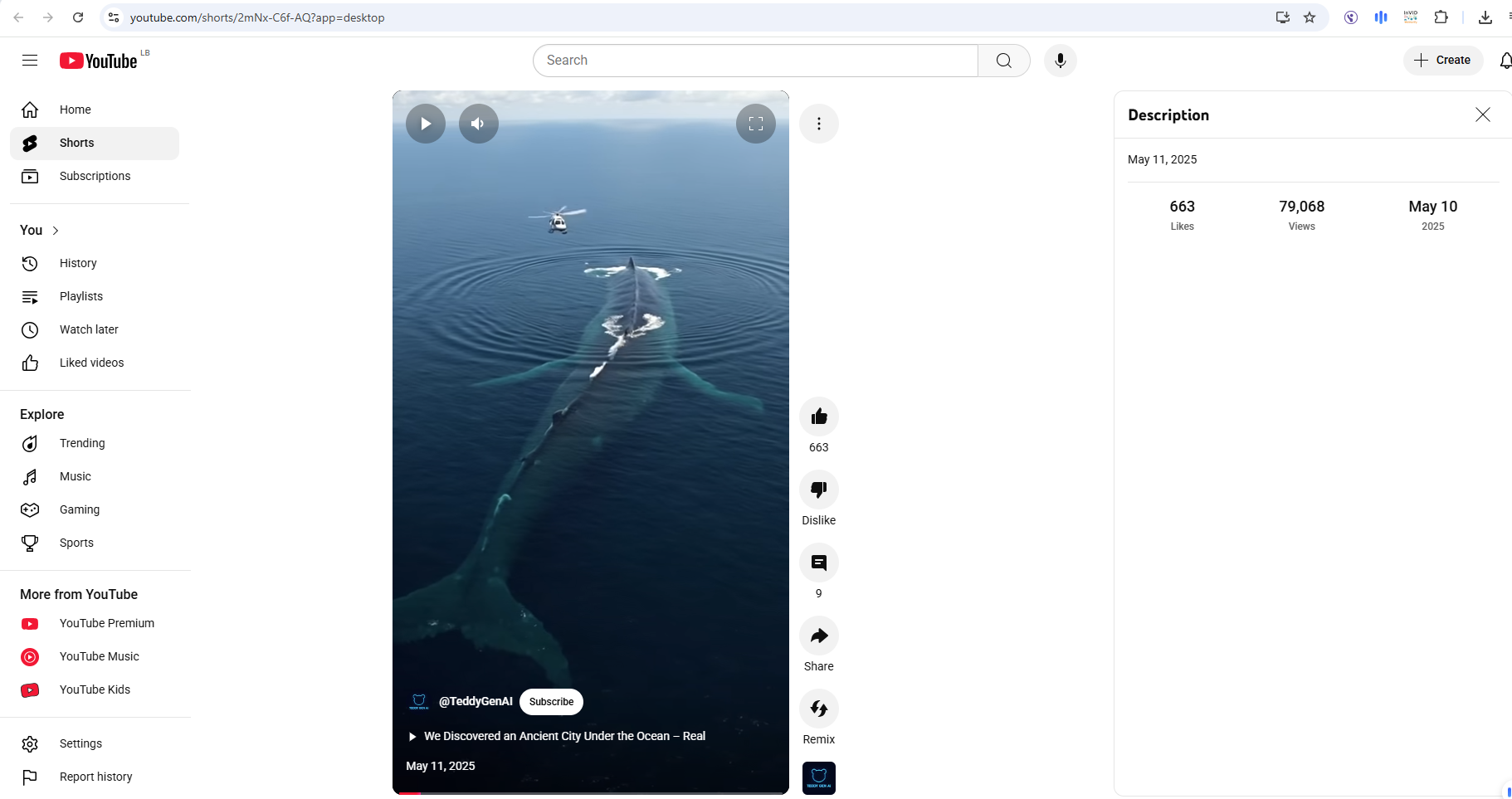Screen dimensions: 1512x799
Task: Play the paused Shorts video
Action: click(425, 124)
